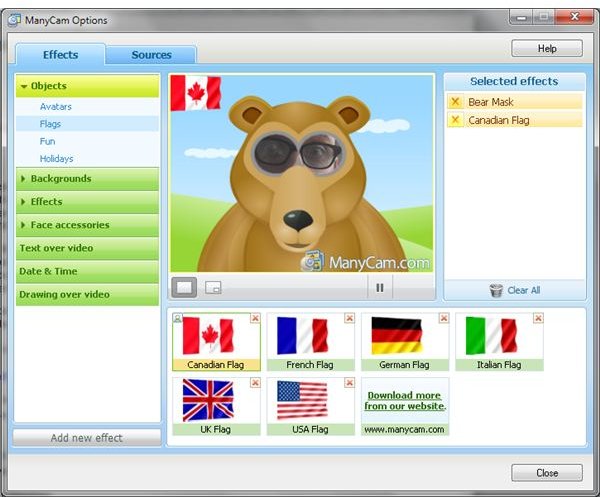Click the Clear All text
The image size is (600, 497).
click(523, 290)
